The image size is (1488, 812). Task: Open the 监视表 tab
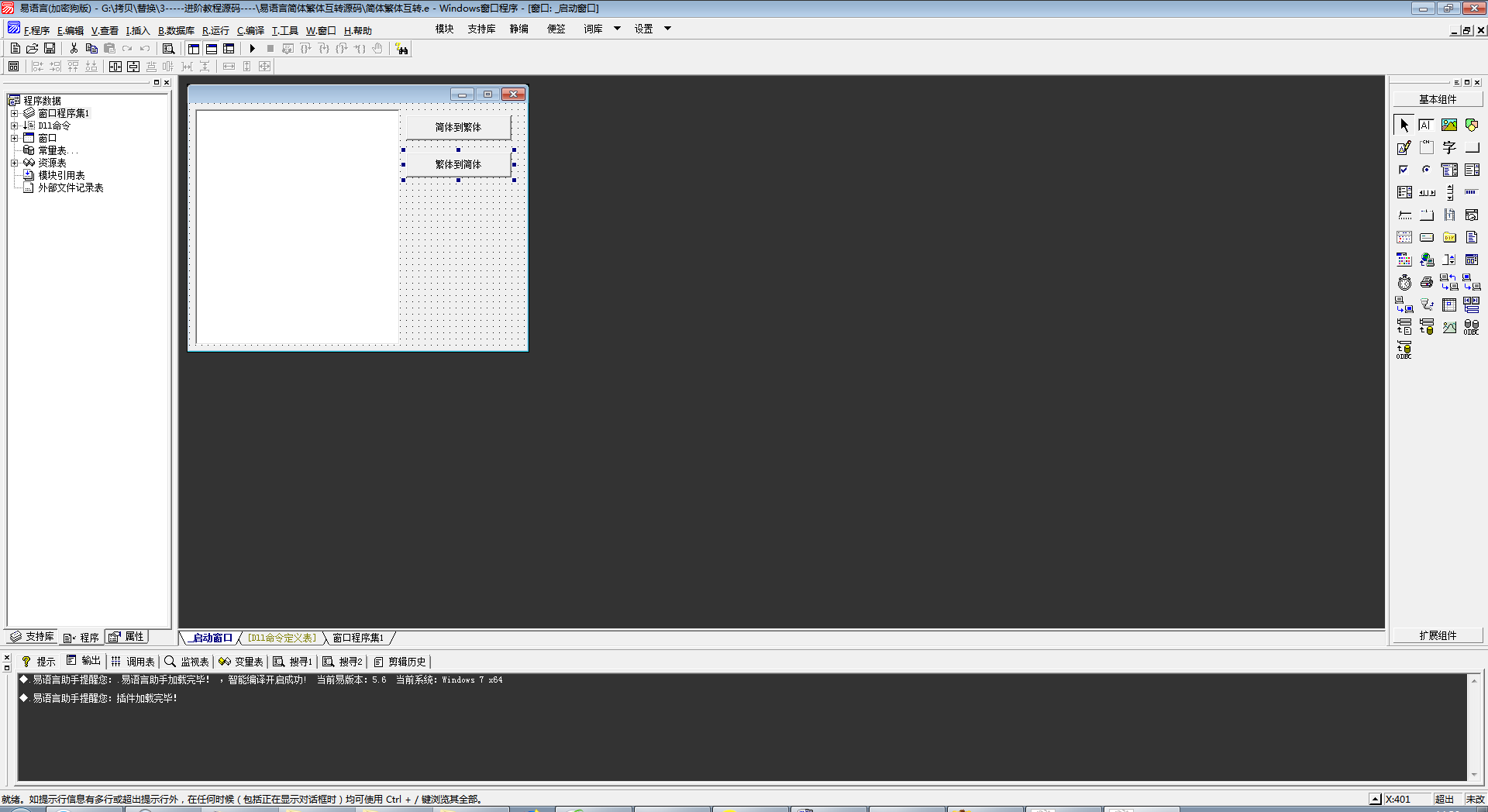click(187, 662)
